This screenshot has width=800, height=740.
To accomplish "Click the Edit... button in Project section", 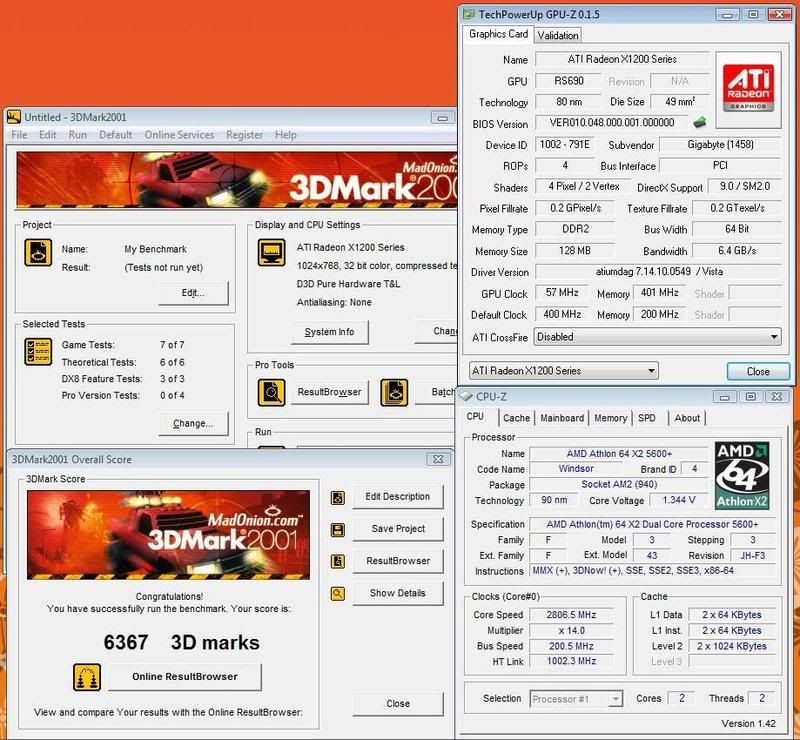I will click(193, 293).
